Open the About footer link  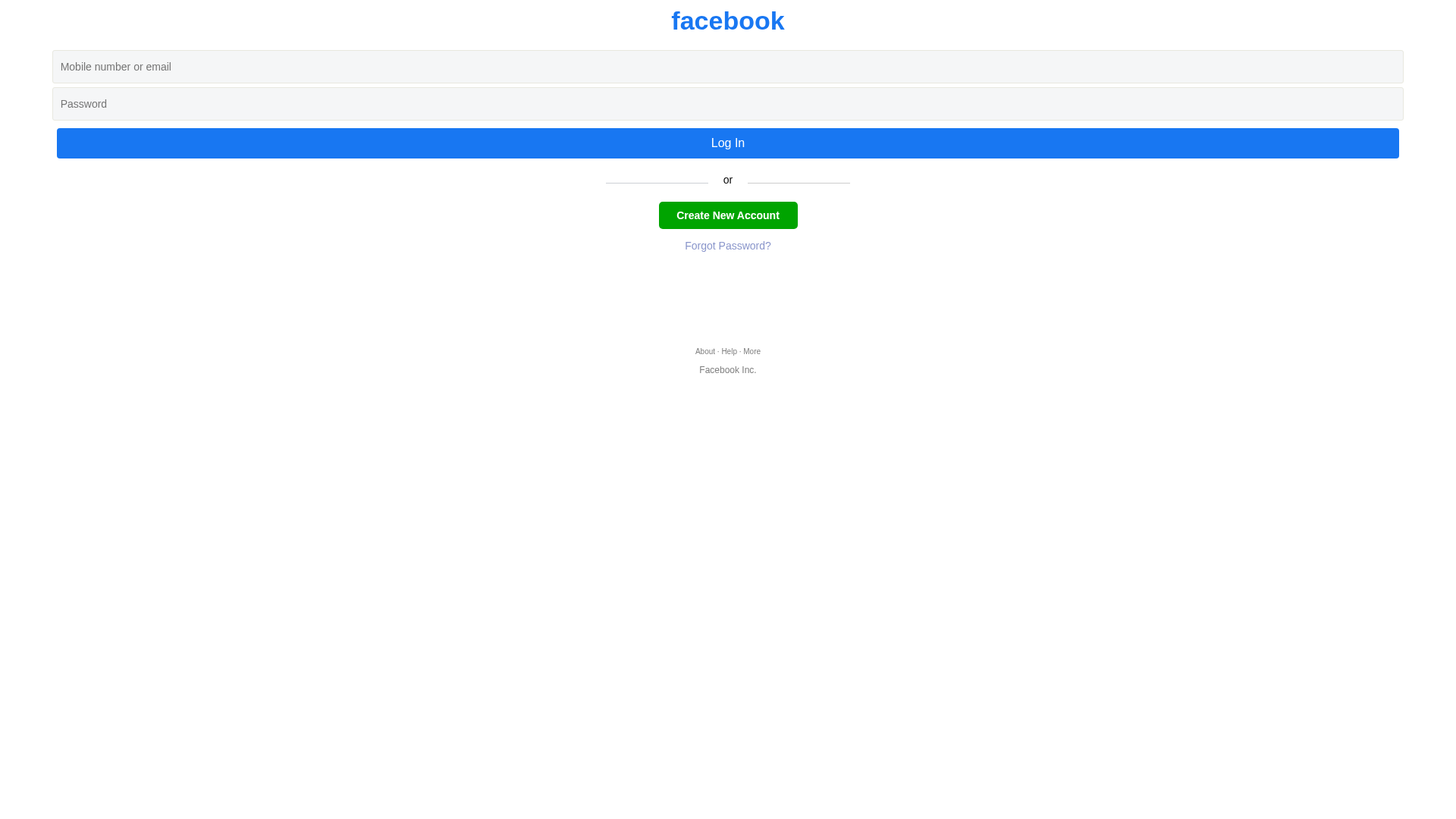click(x=704, y=352)
